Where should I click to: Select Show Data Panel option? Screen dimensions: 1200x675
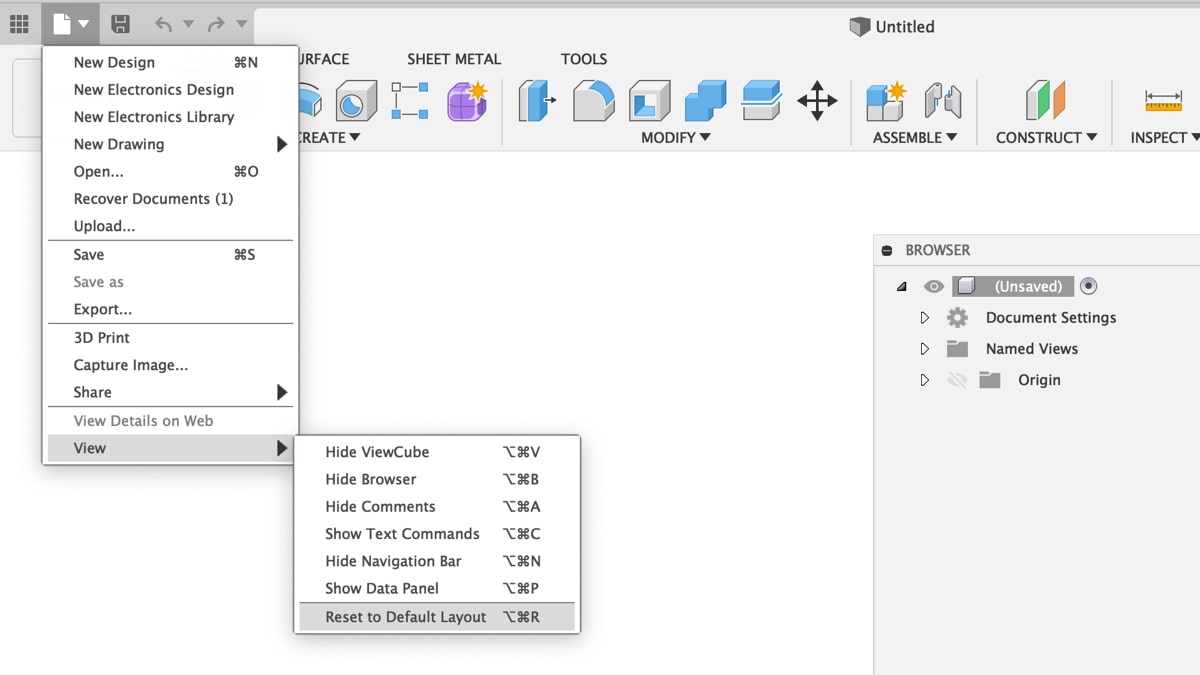[437, 589]
